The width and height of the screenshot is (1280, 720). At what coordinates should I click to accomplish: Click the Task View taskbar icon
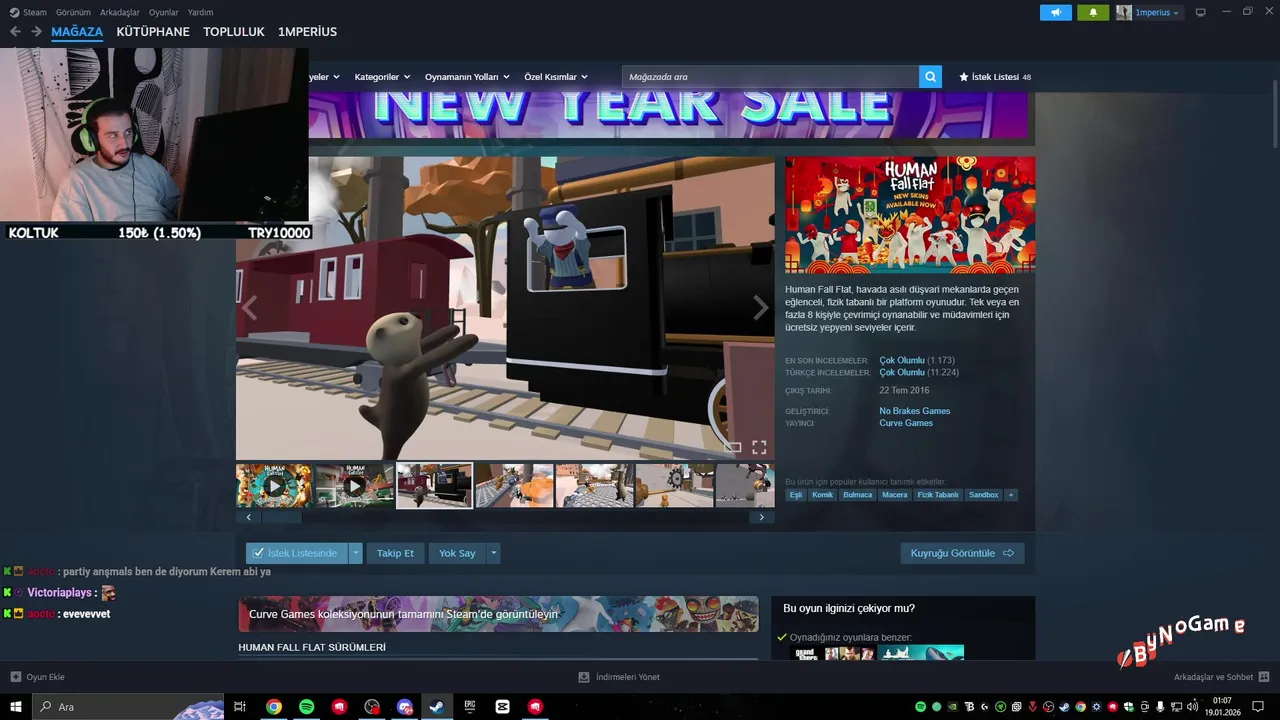click(240, 707)
